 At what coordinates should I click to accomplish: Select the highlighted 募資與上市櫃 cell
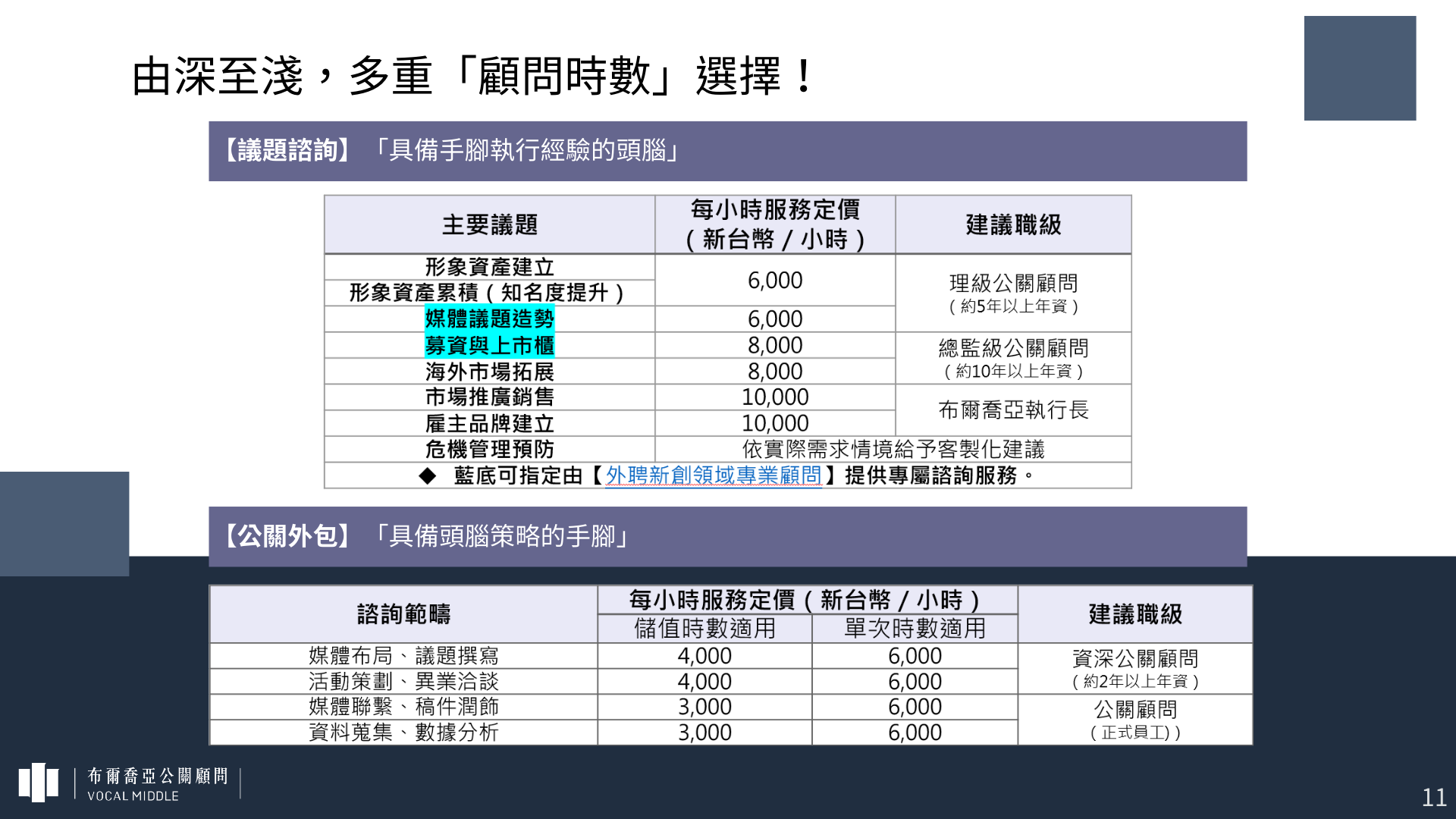point(489,345)
